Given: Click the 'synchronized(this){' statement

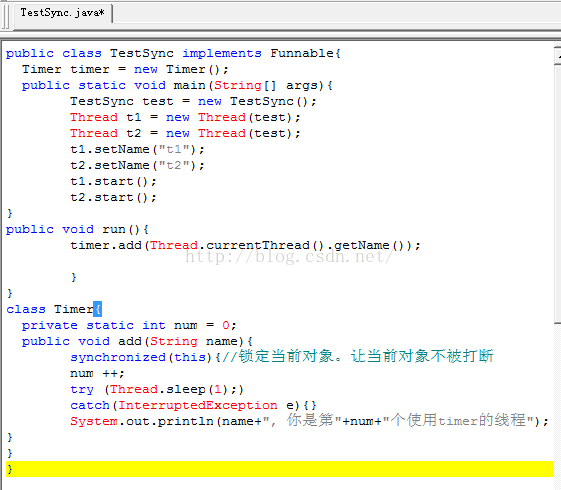Looking at the screenshot, I should coord(145,358).
